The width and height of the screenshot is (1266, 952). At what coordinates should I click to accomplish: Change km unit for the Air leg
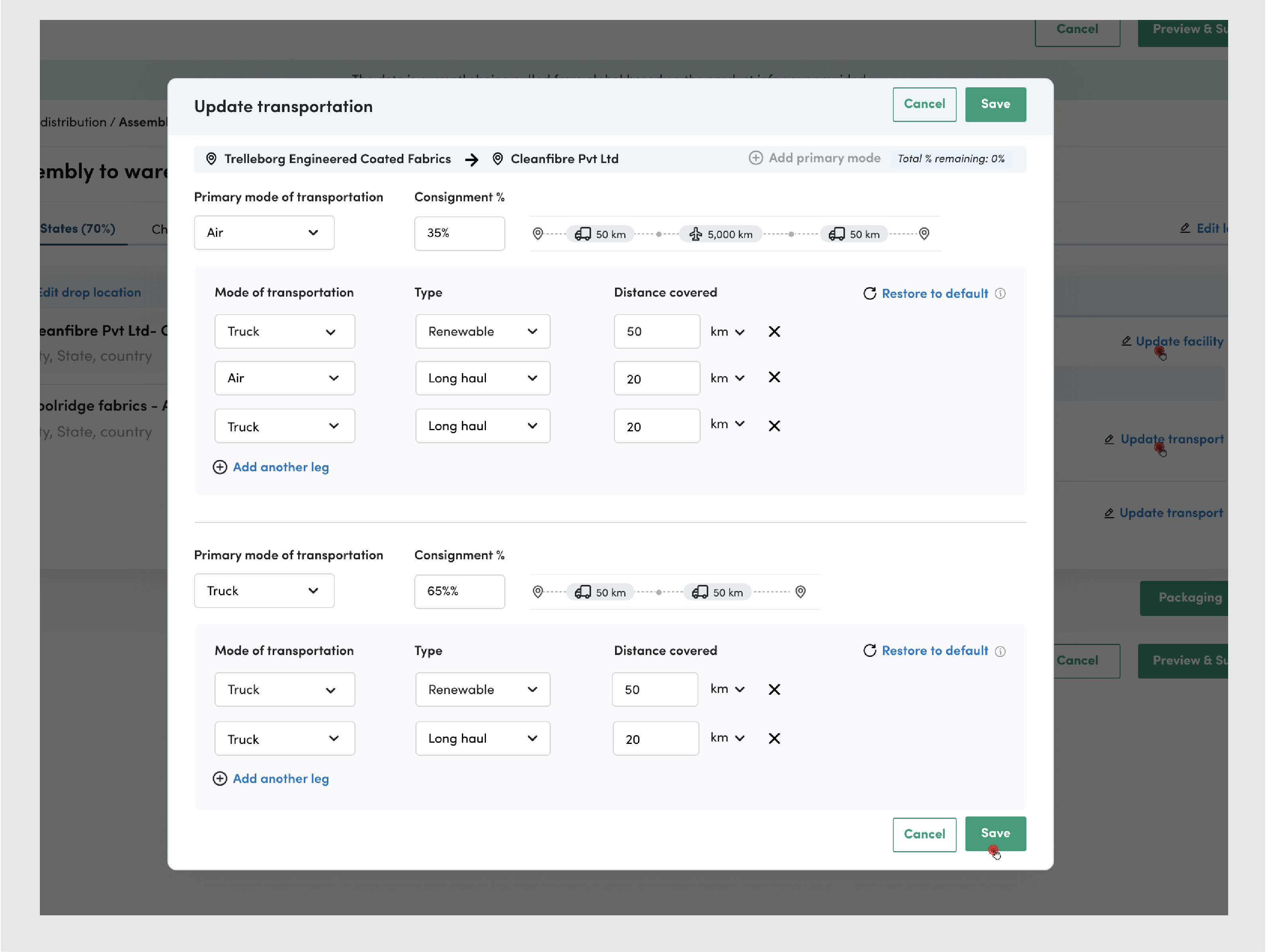(x=727, y=378)
